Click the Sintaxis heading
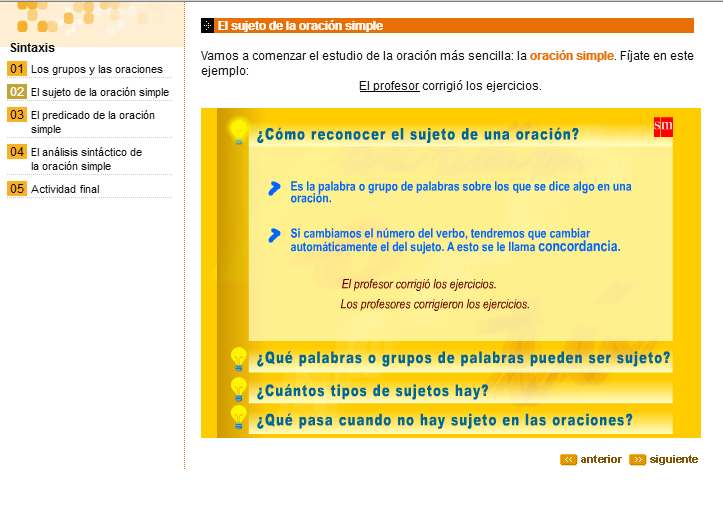This screenshot has height=523, width=723. coord(32,48)
